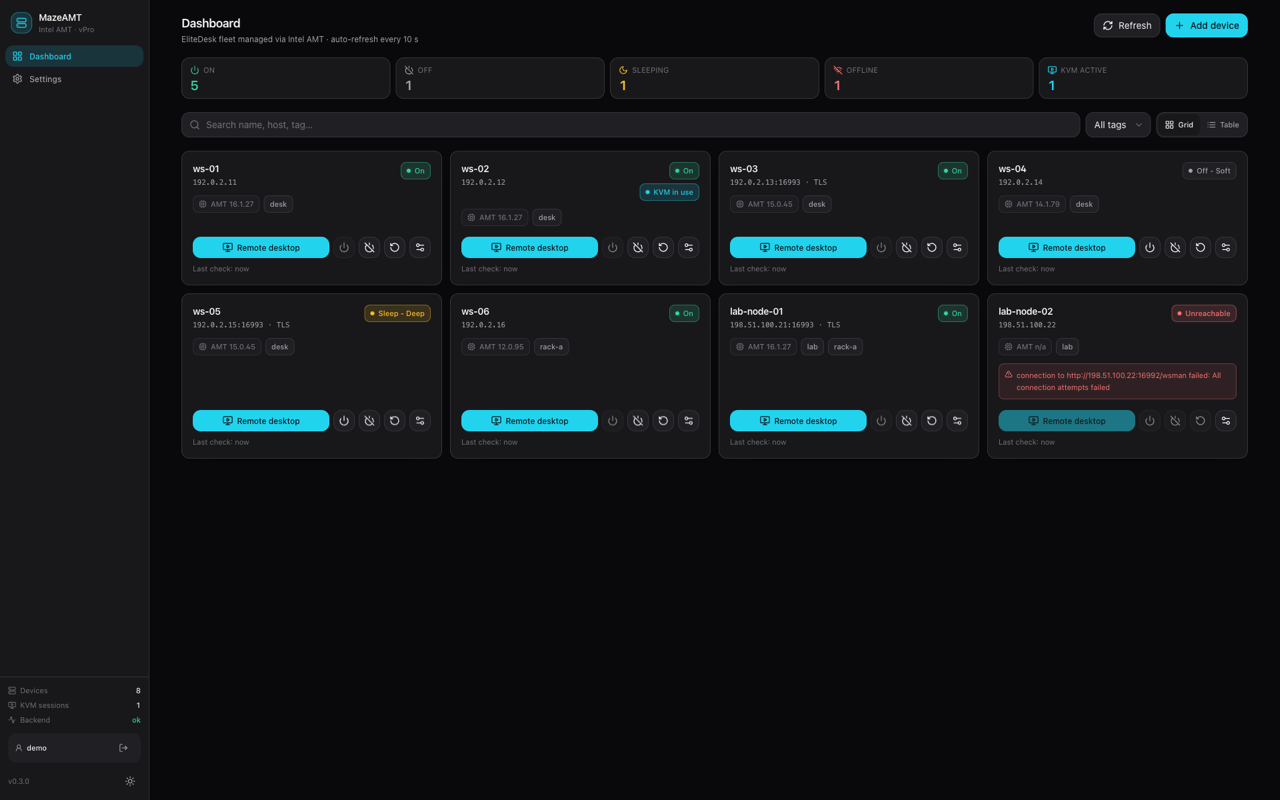Click the Refresh button

tap(1127, 25)
